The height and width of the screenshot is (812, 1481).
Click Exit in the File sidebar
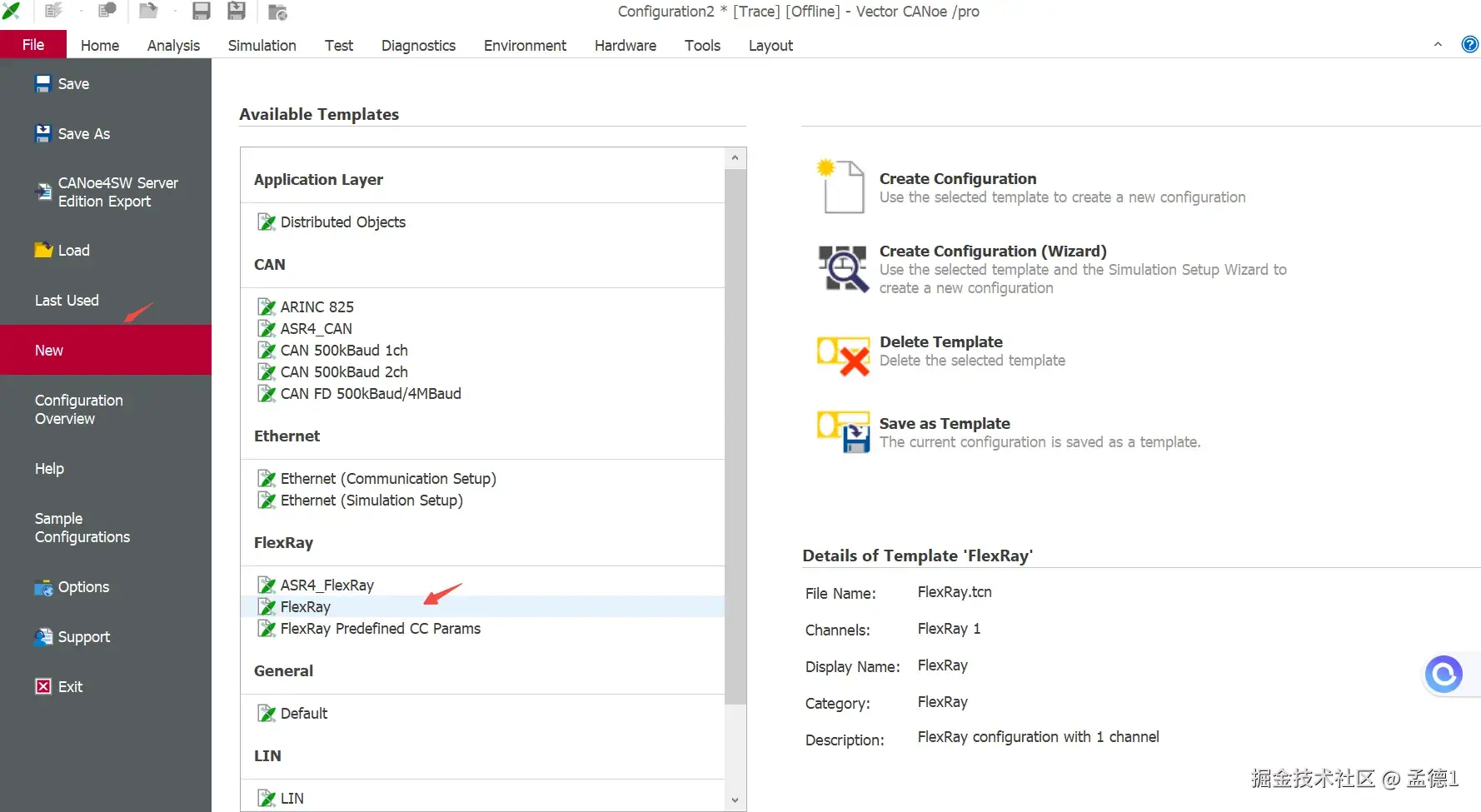pyautogui.click(x=106, y=687)
